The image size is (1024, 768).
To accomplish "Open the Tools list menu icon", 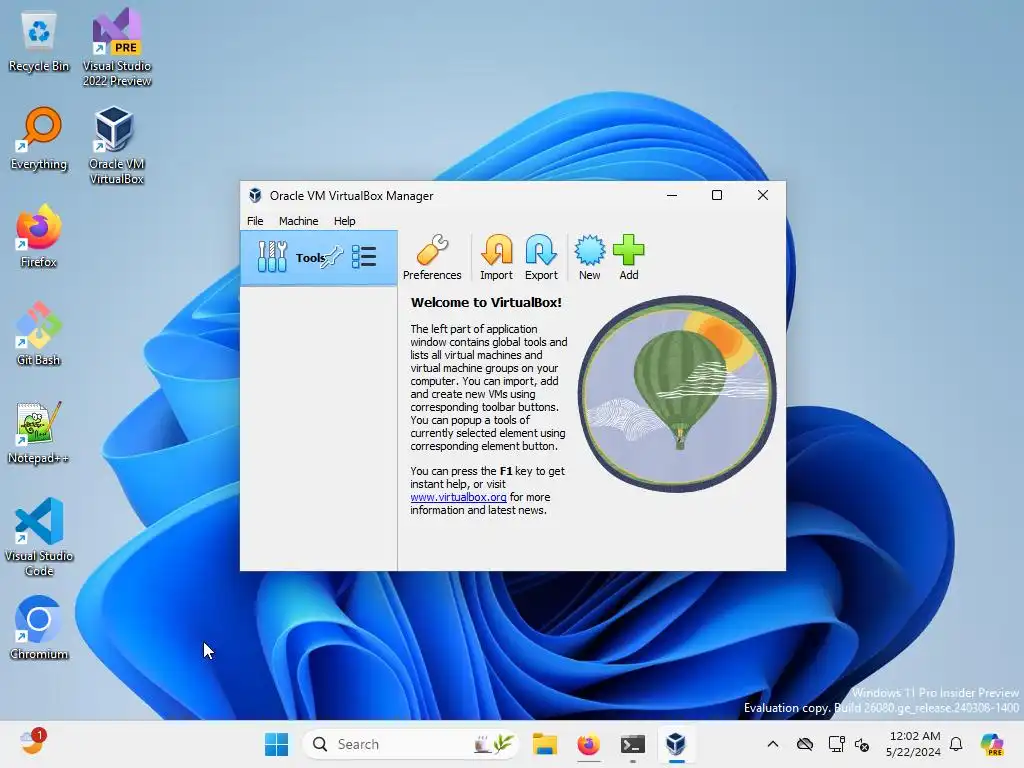I will [364, 257].
